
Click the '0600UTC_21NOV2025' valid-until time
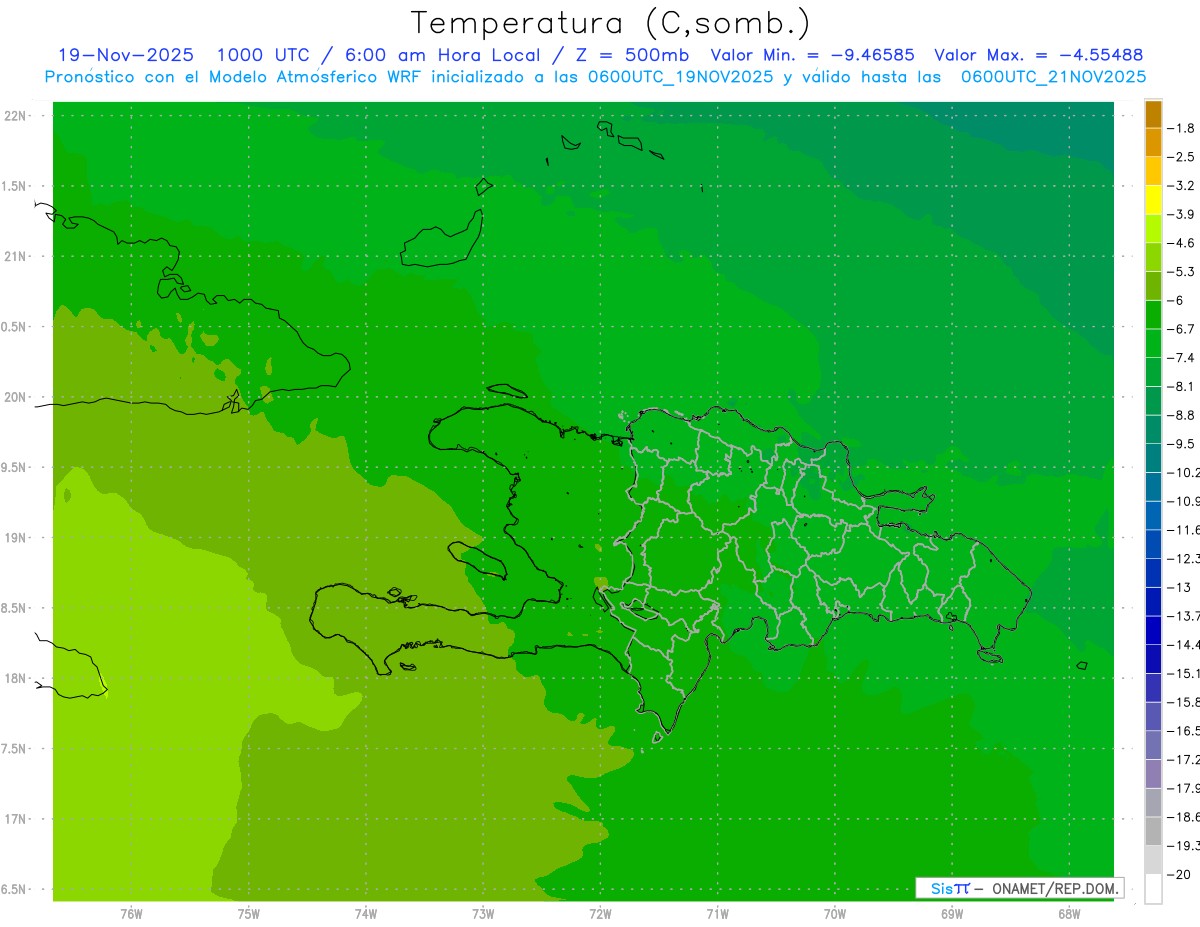1054,77
